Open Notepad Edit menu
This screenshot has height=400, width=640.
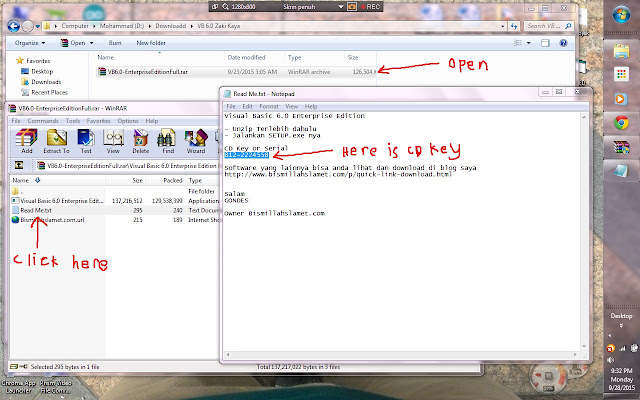[247, 107]
